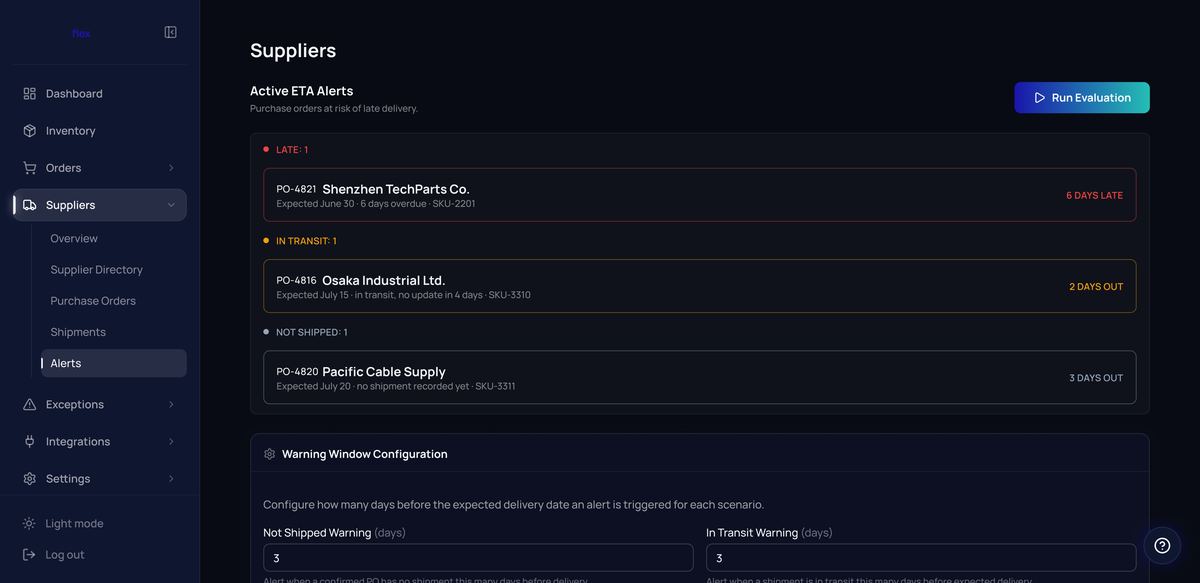1200x583 pixels.
Task: Click the NOT SHIPPED: 1 group header
Action: pos(312,332)
